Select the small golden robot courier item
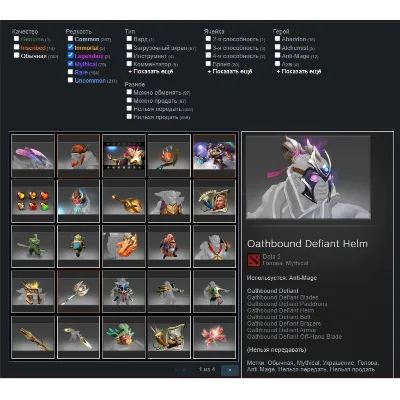 [x=78, y=246]
